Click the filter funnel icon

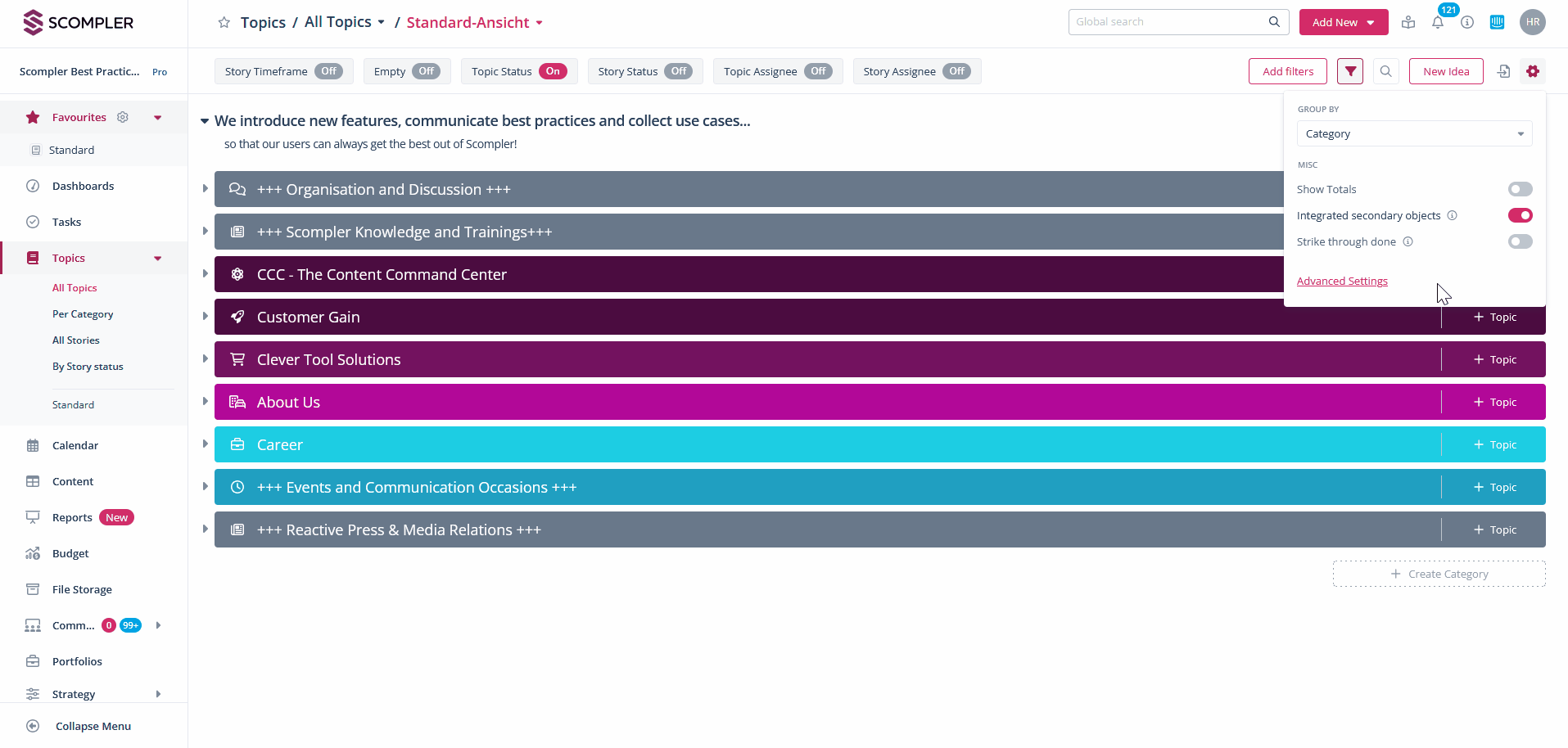click(x=1350, y=71)
